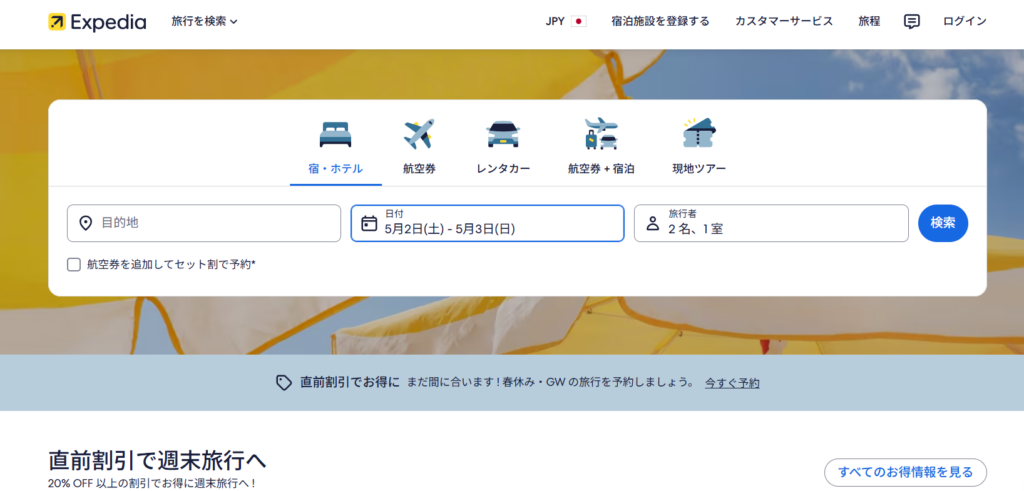Open the 旅行者 travelers selector
The width and height of the screenshot is (1024, 491).
point(770,223)
